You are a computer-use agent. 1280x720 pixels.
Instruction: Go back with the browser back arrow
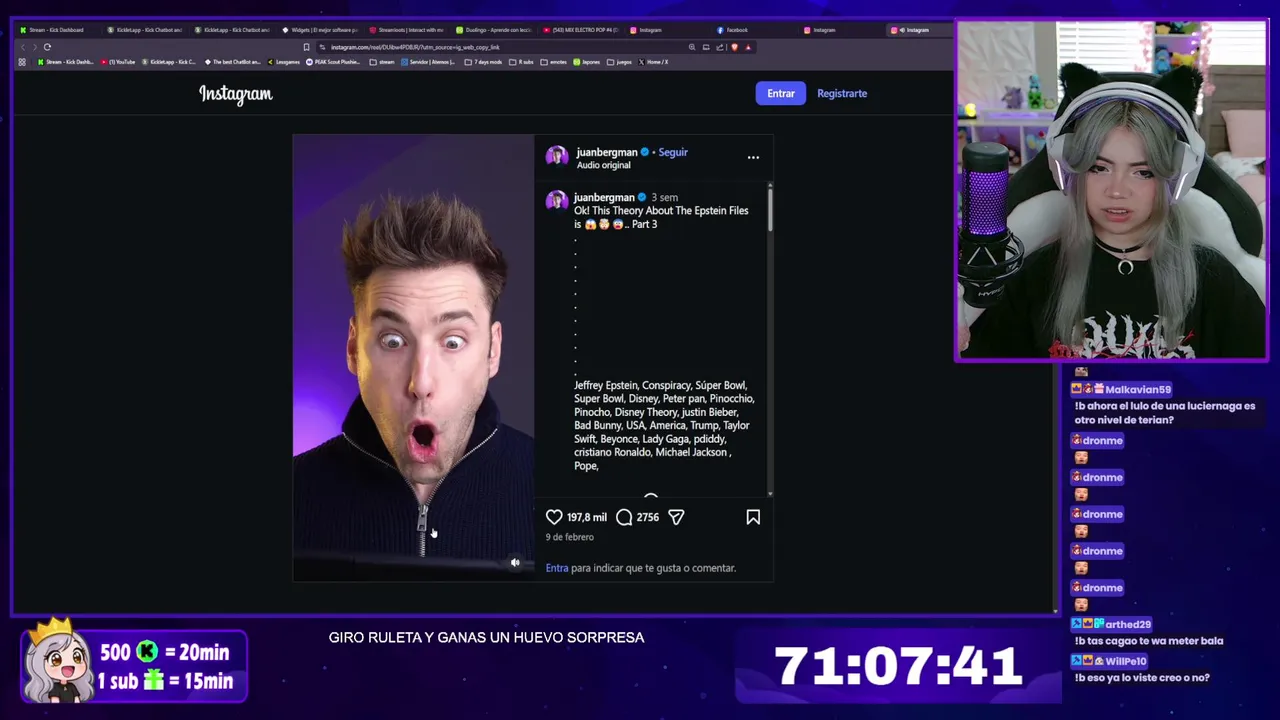pos(23,47)
